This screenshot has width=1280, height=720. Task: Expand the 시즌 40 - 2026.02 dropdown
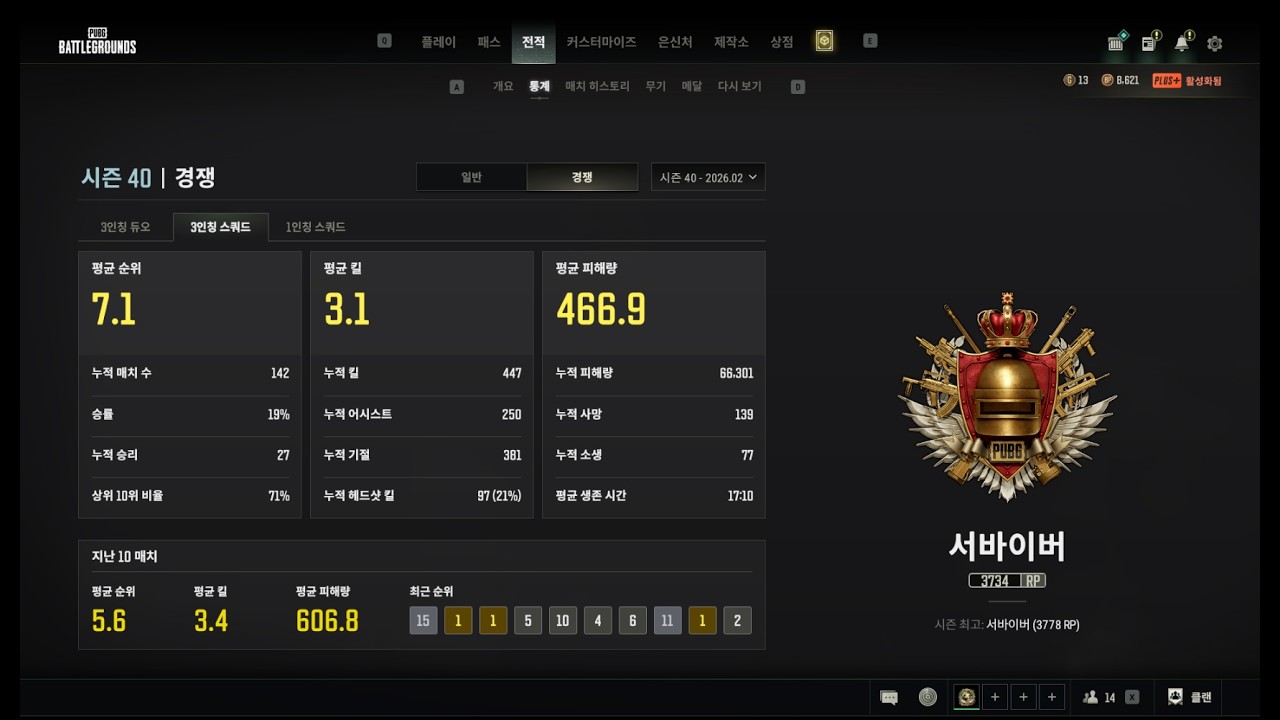click(x=708, y=177)
